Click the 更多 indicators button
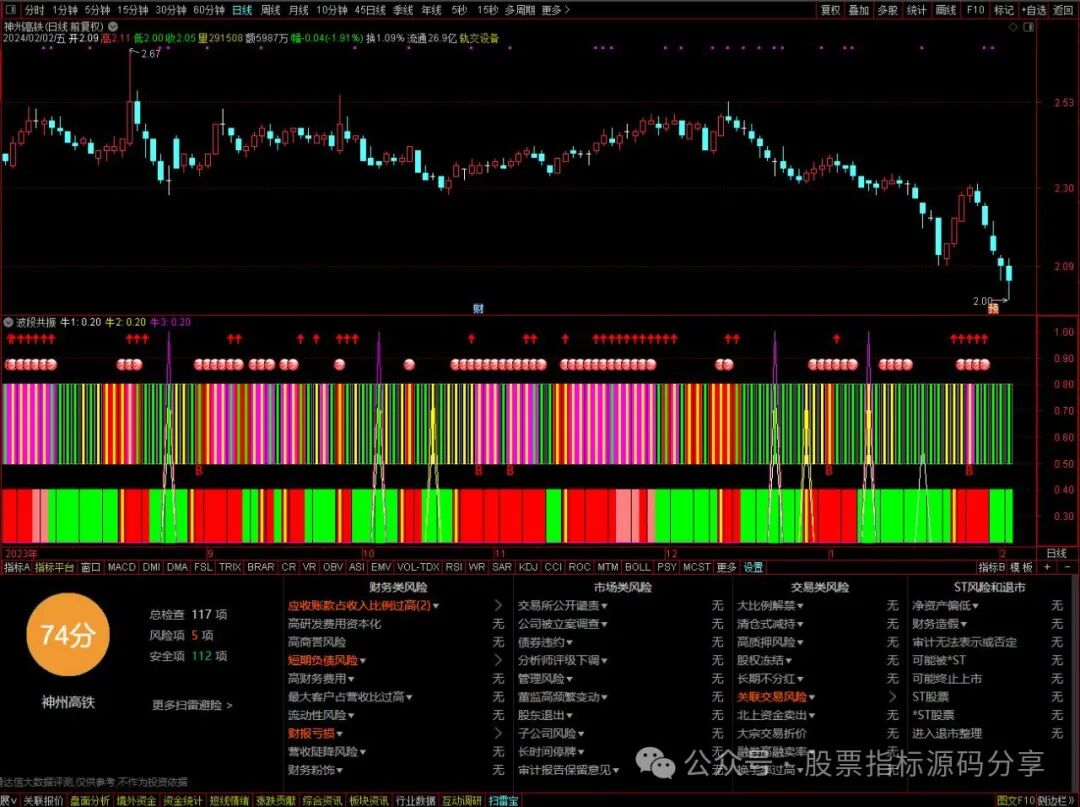Viewport: 1080px width, 807px height. click(727, 567)
